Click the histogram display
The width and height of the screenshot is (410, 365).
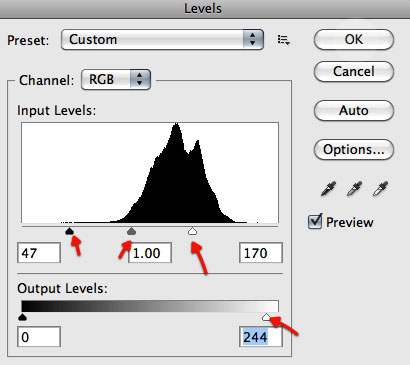(x=150, y=173)
